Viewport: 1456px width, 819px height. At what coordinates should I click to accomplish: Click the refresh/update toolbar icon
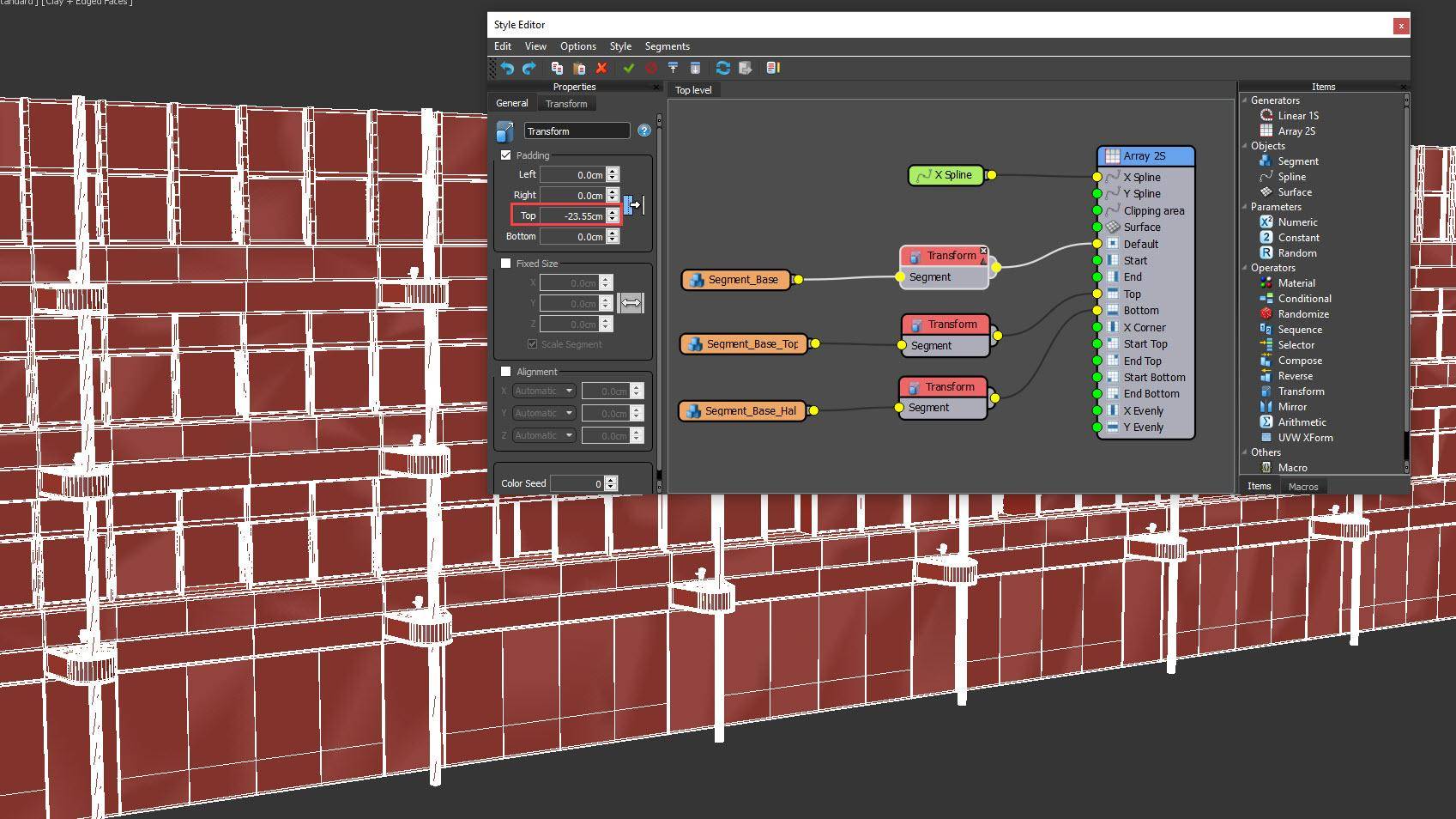722,68
